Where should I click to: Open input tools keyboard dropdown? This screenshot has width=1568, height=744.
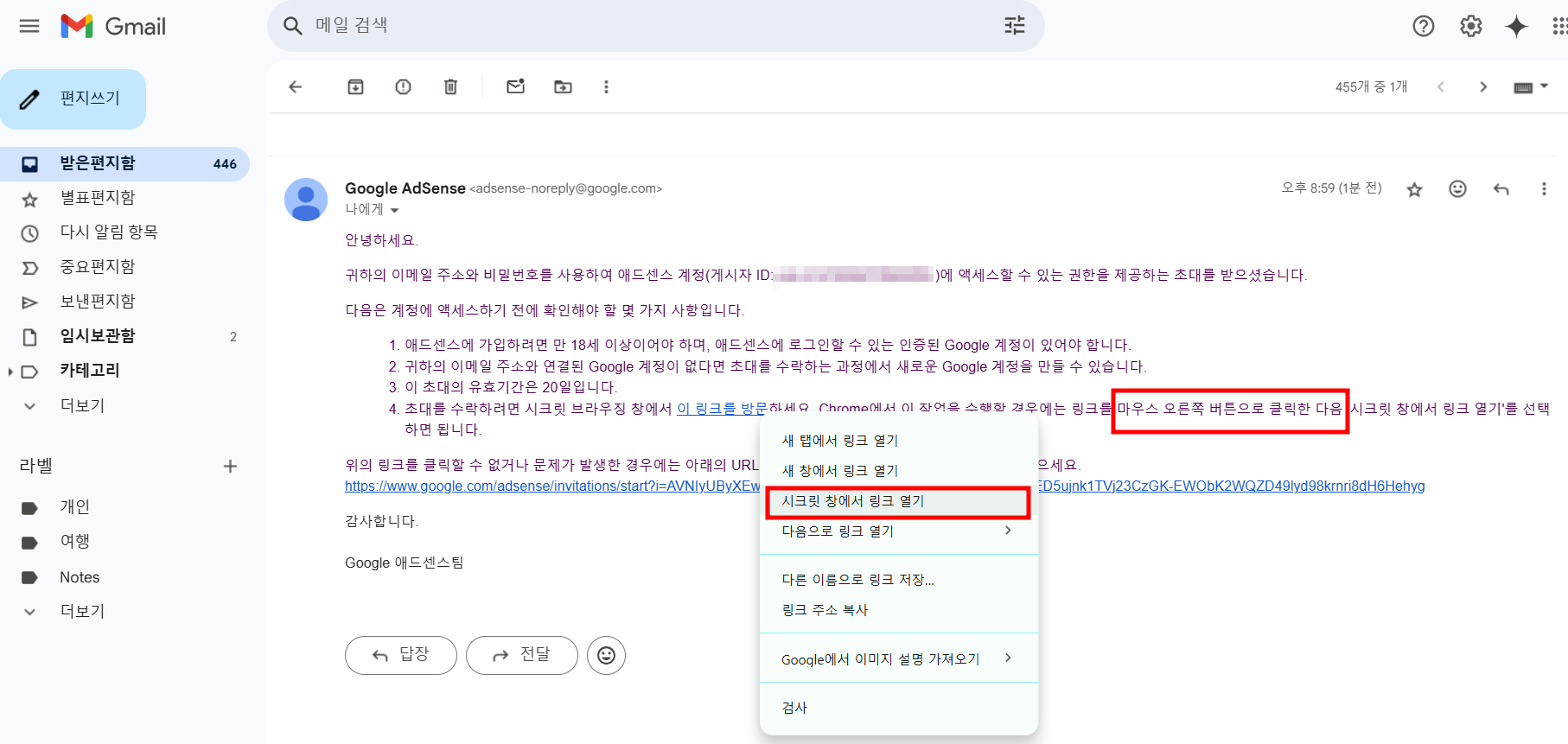(1531, 86)
